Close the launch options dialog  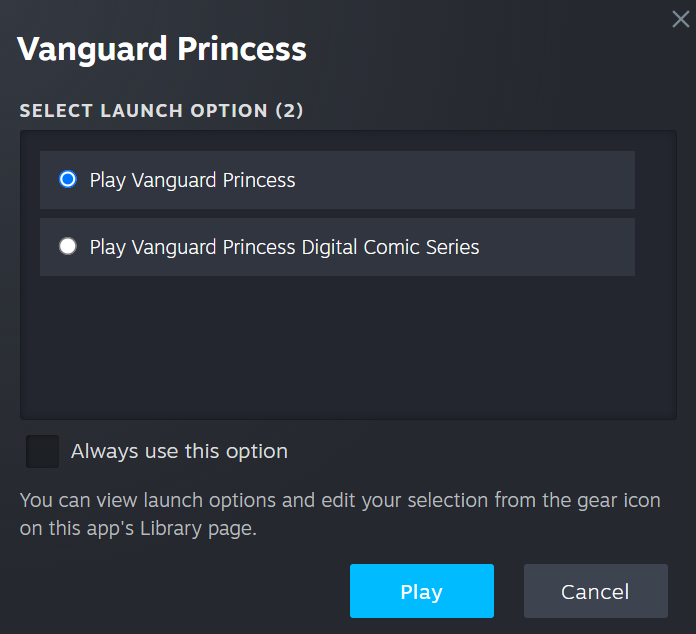click(x=680, y=19)
